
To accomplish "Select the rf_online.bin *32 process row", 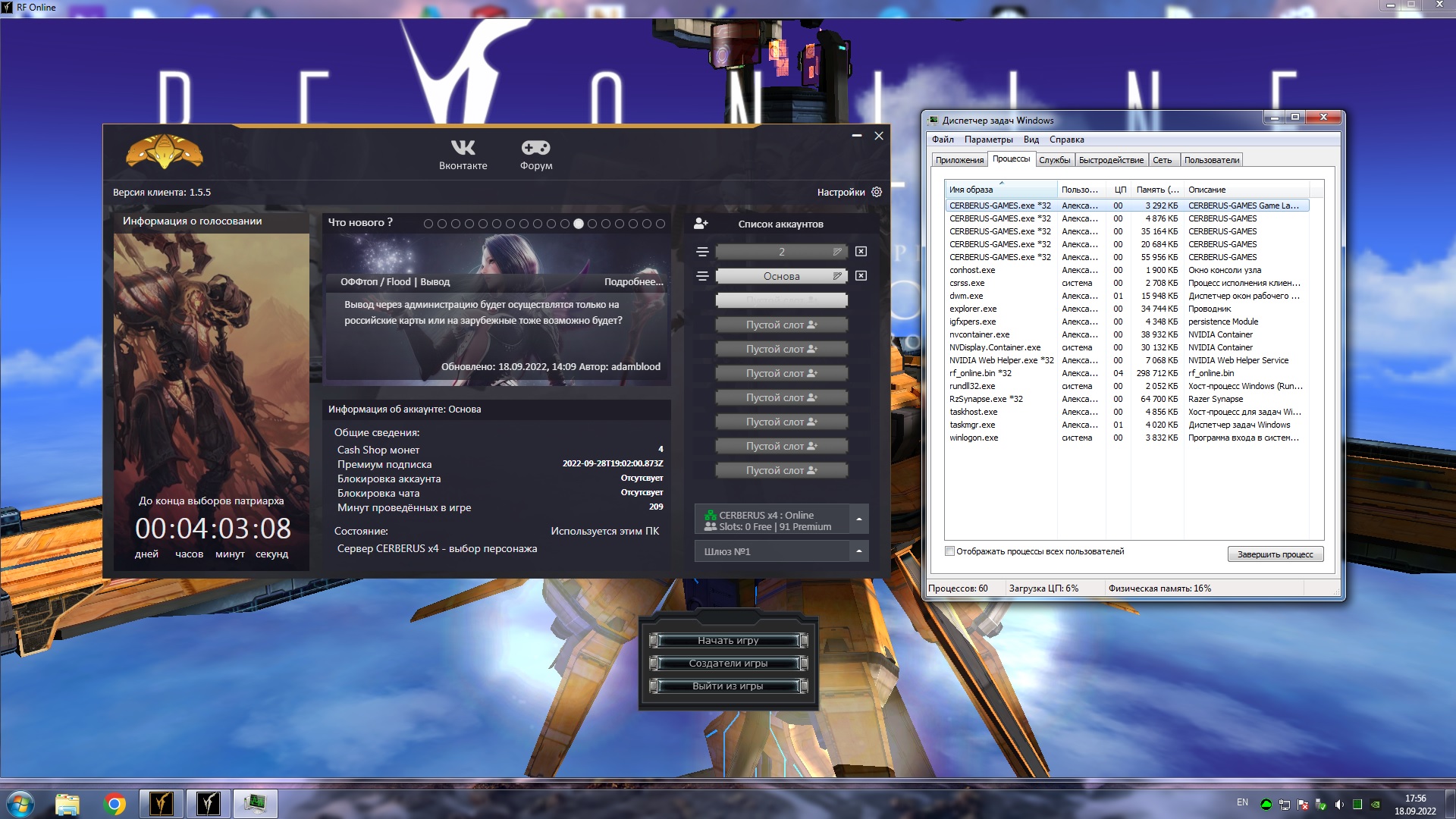I will tap(1127, 373).
